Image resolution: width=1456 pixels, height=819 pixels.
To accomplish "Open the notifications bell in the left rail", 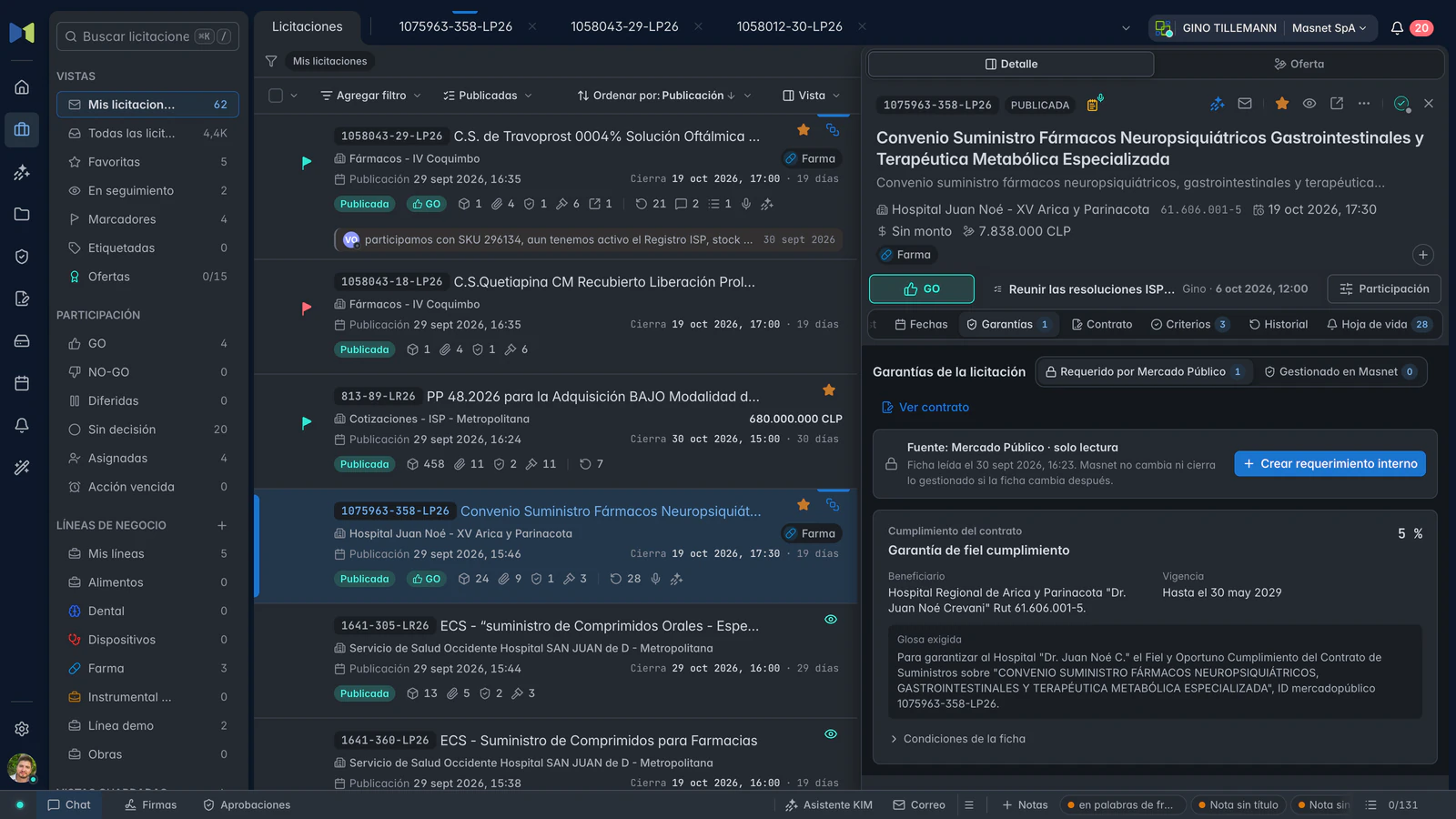I will click(x=22, y=425).
